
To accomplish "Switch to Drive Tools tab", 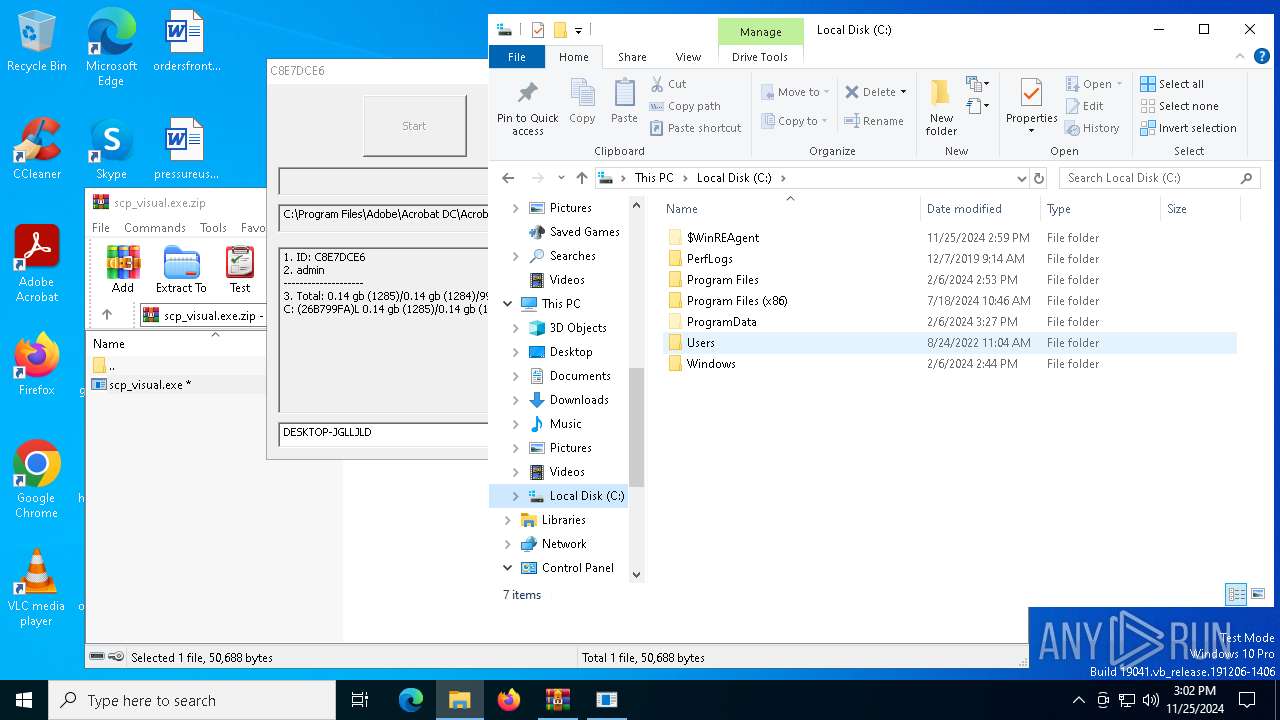I will [x=760, y=57].
